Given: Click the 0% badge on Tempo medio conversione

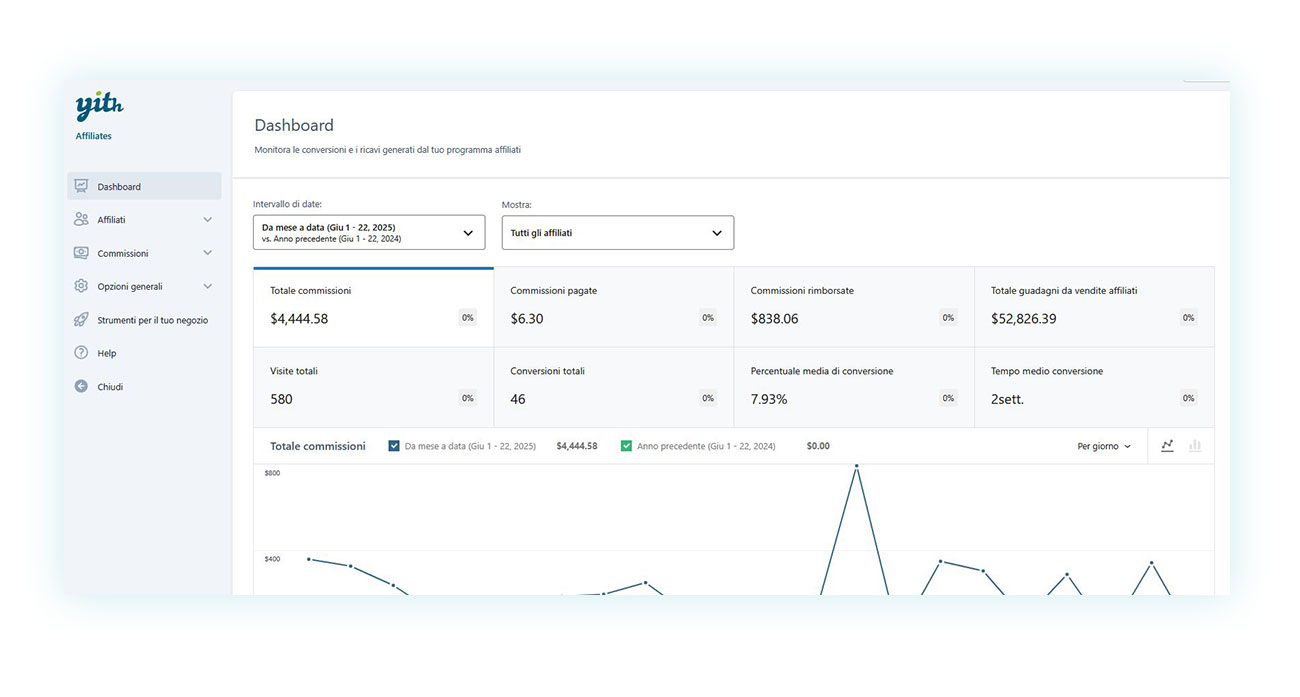Looking at the screenshot, I should click(x=1188, y=398).
